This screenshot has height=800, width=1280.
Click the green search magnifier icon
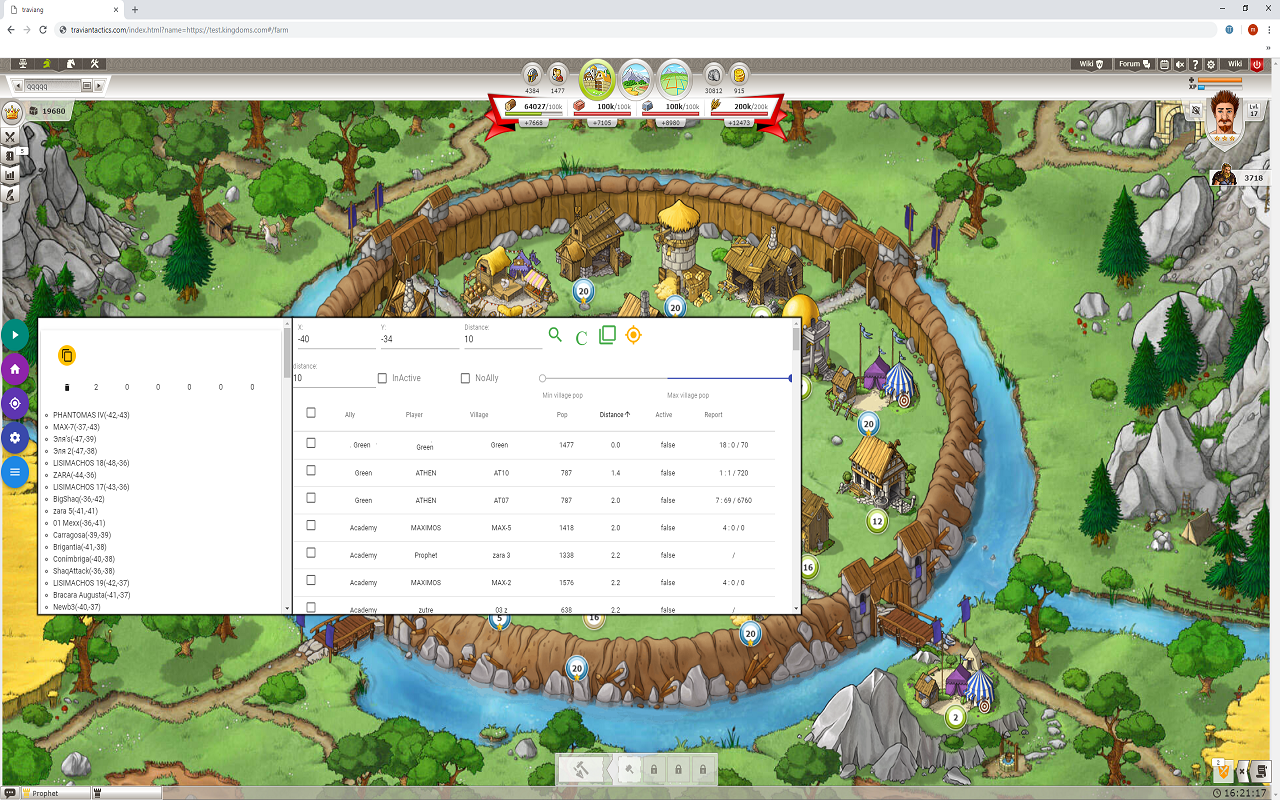point(555,335)
